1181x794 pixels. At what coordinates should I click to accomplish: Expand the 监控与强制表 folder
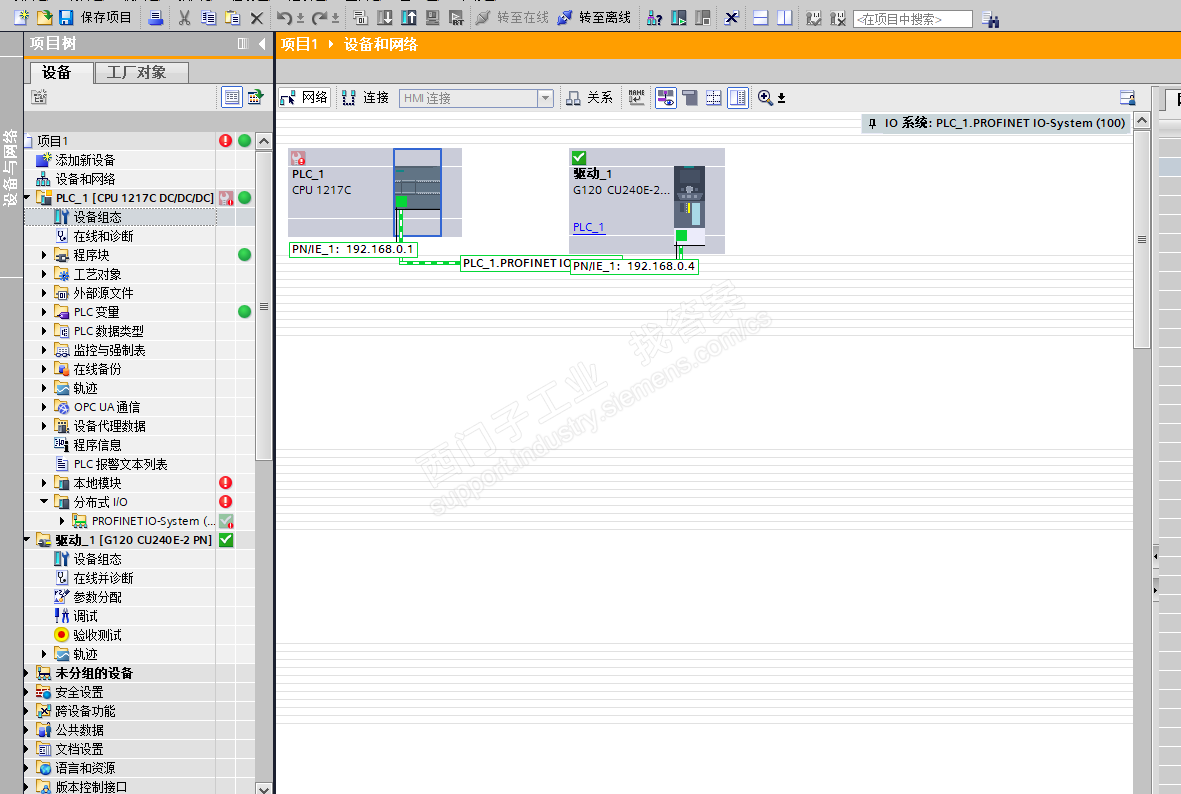pos(44,350)
